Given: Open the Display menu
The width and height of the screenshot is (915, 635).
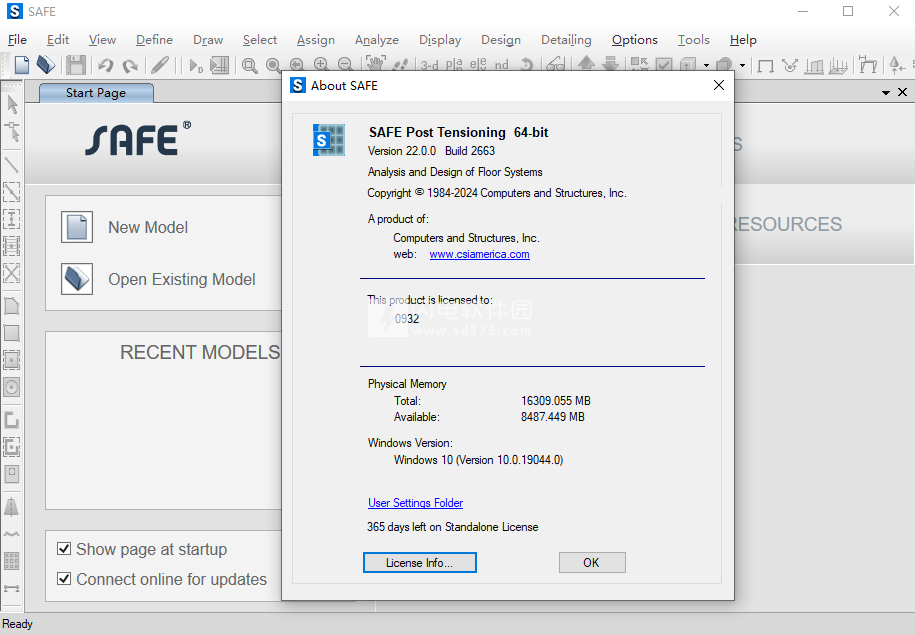Looking at the screenshot, I should tap(440, 40).
